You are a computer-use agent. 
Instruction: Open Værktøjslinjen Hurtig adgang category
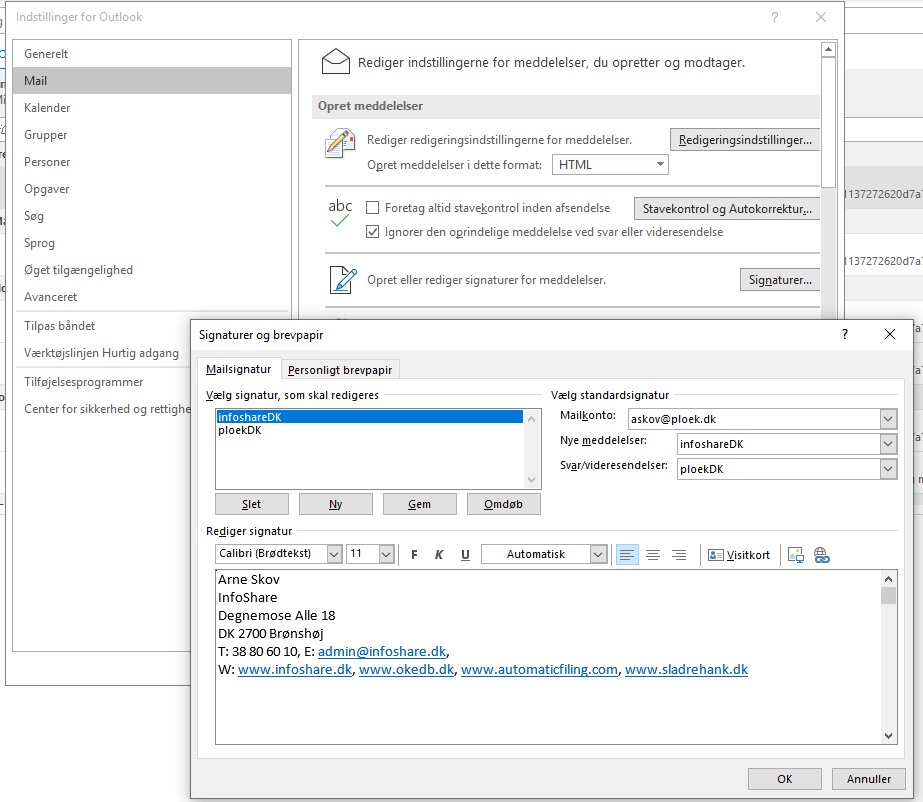(x=102, y=353)
